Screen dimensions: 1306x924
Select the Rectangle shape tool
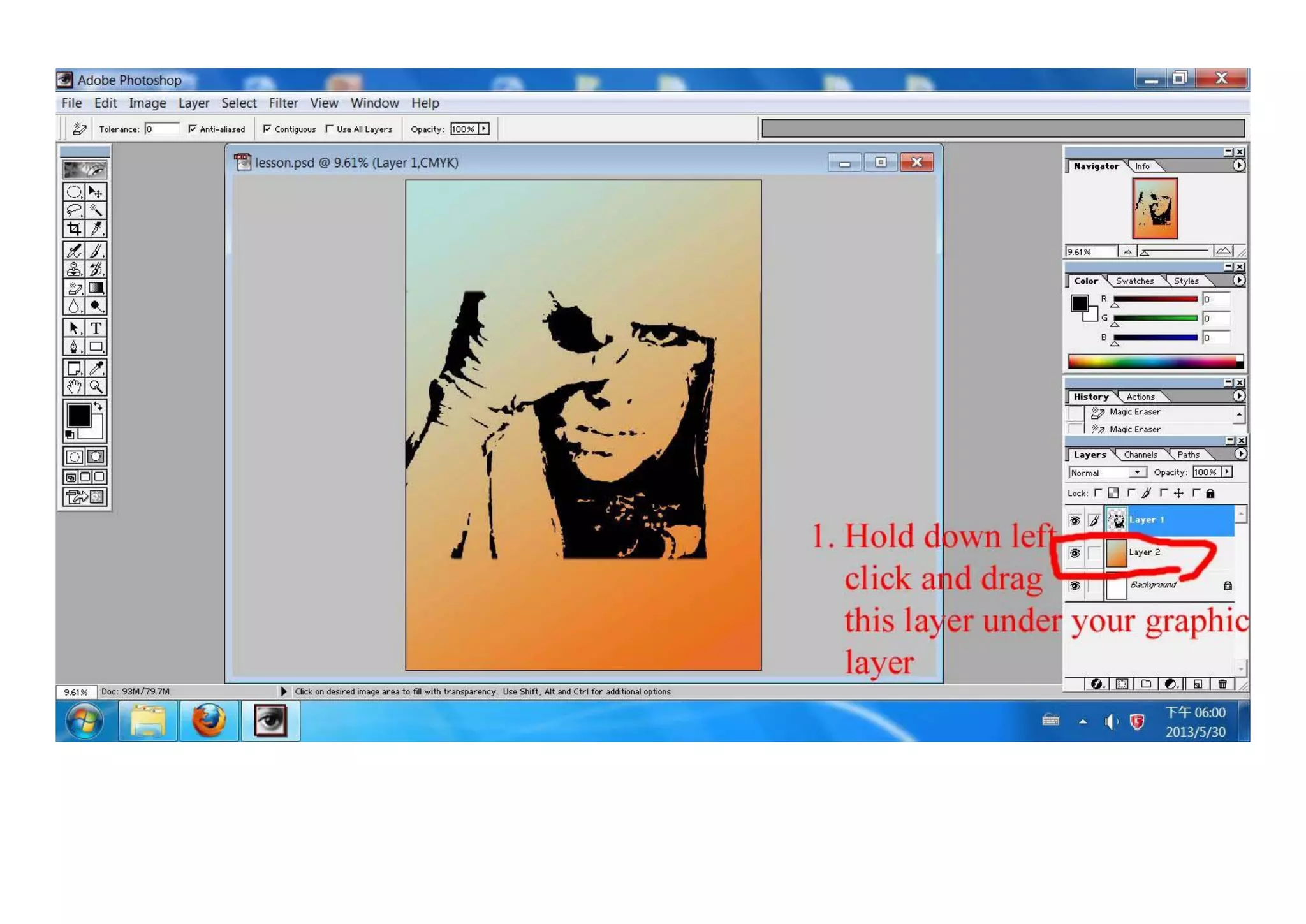(x=96, y=346)
